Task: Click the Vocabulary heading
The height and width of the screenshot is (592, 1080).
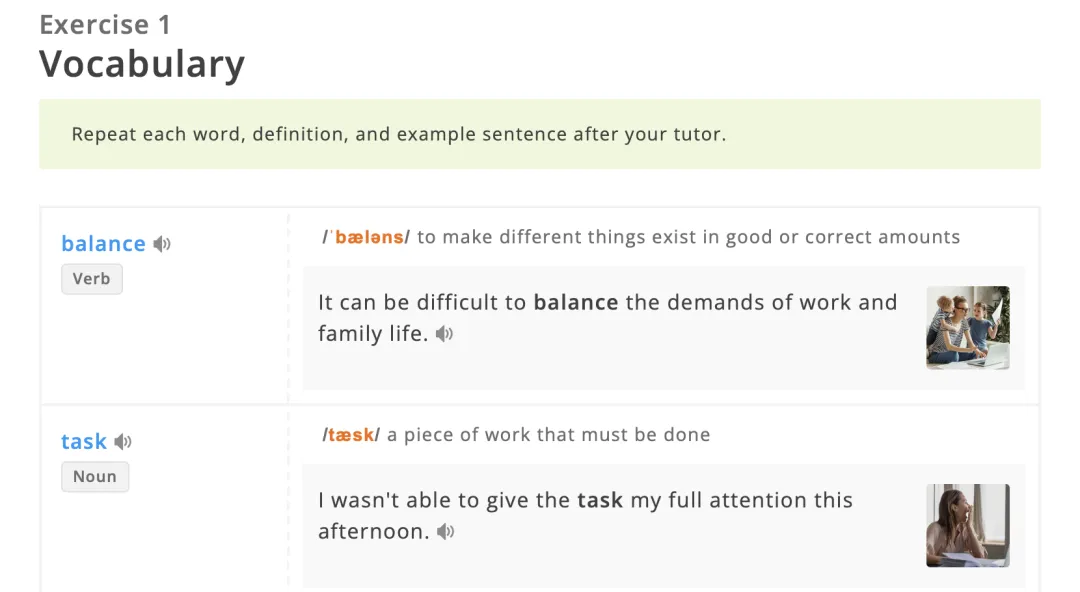Action: pos(142,65)
